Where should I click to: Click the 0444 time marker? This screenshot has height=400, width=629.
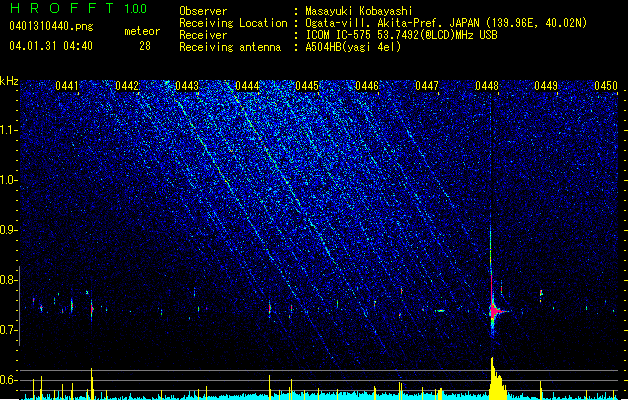(x=247, y=86)
